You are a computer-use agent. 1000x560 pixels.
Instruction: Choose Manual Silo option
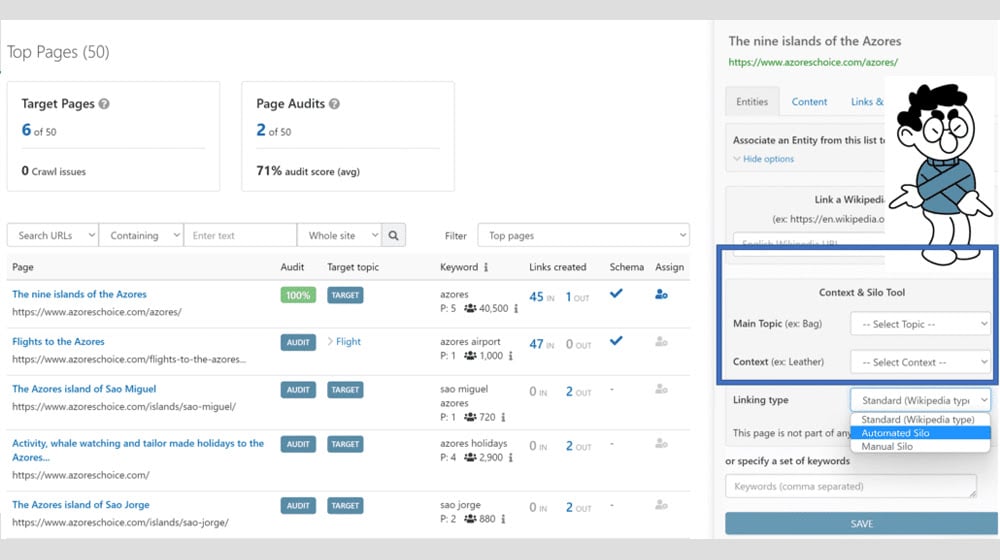point(920,446)
